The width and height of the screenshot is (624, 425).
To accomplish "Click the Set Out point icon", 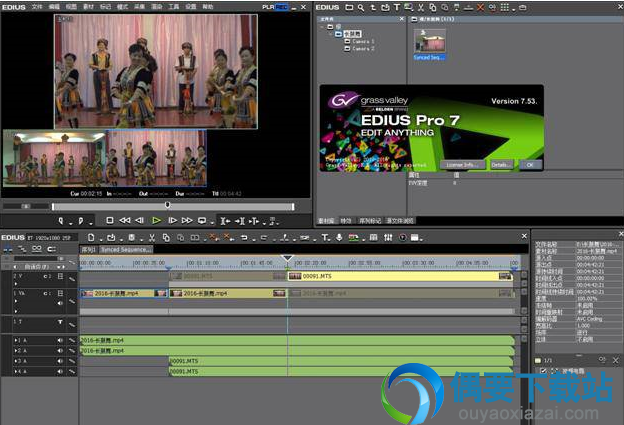I will [x=81, y=220].
